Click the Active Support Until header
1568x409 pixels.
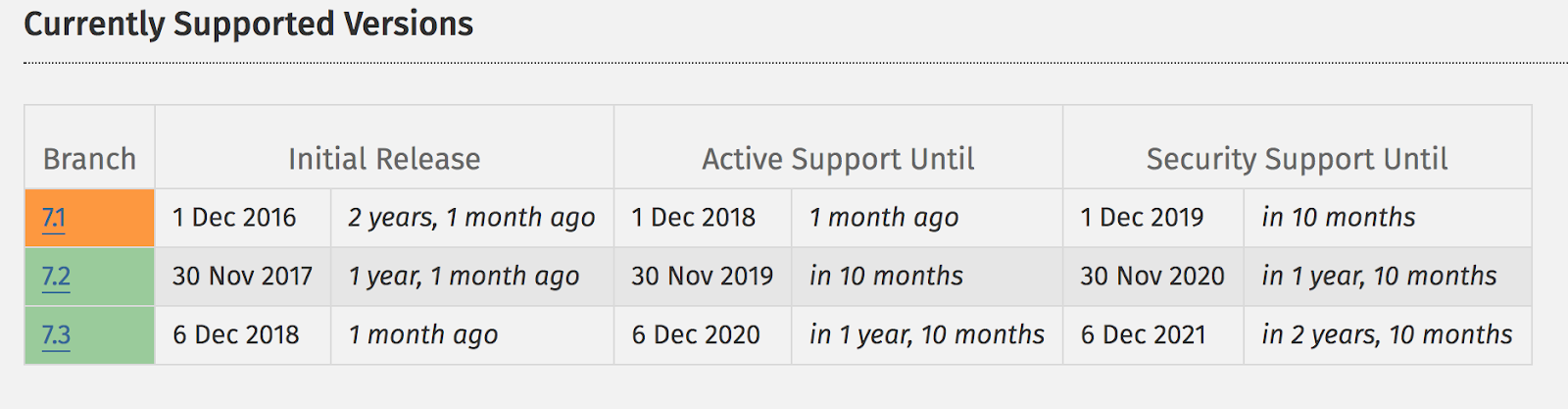[x=838, y=159]
